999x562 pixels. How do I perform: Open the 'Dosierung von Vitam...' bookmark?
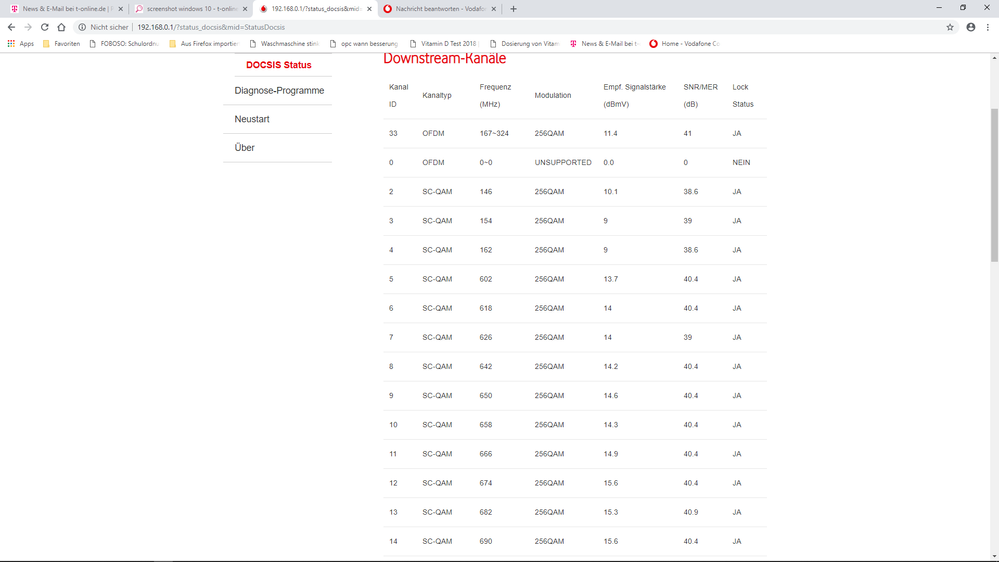pyautogui.click(x=524, y=44)
